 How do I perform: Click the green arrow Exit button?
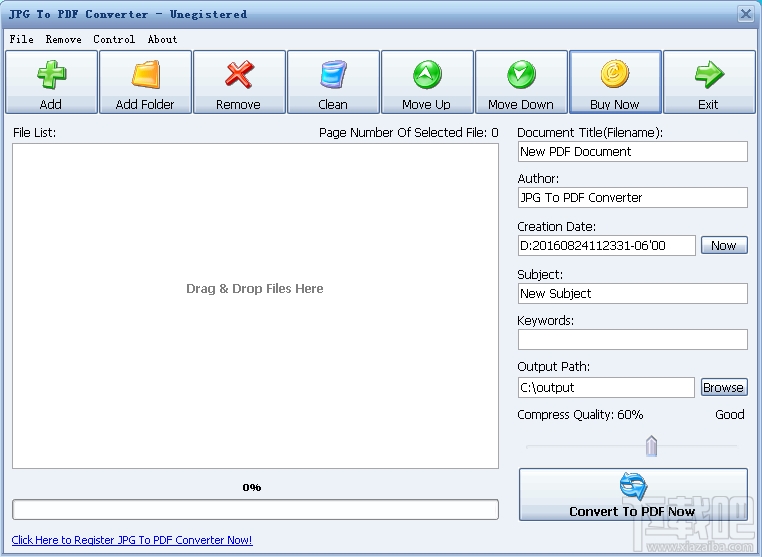click(x=710, y=82)
